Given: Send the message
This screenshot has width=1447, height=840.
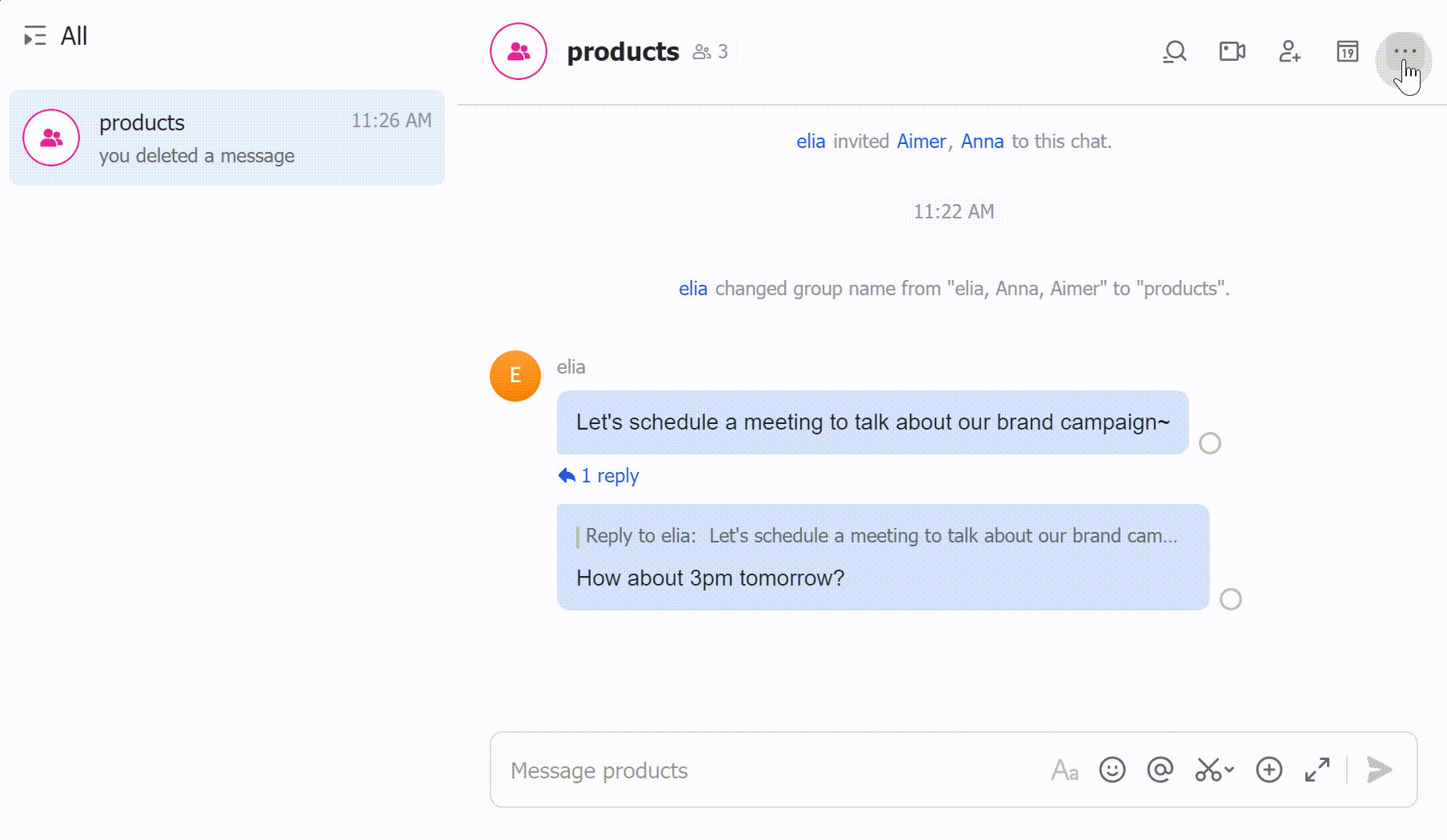Looking at the screenshot, I should [1378, 770].
